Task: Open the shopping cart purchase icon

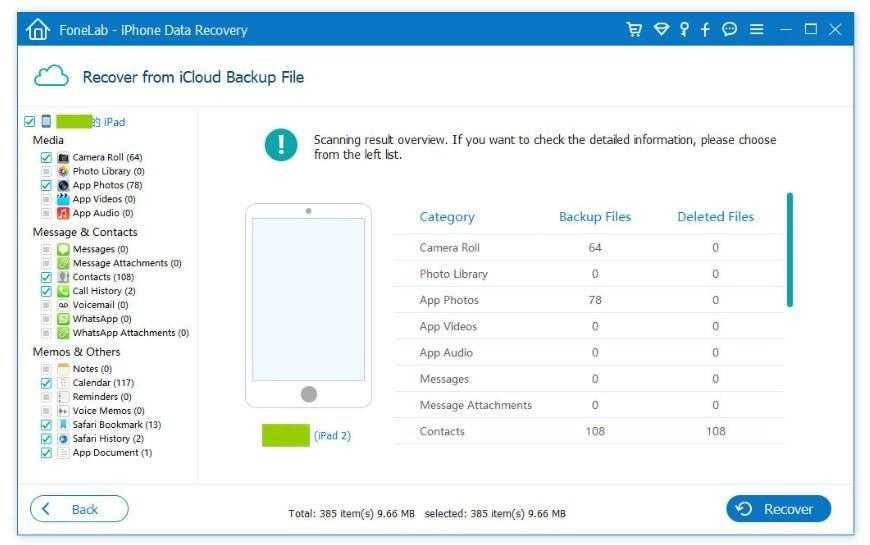Action: click(634, 29)
